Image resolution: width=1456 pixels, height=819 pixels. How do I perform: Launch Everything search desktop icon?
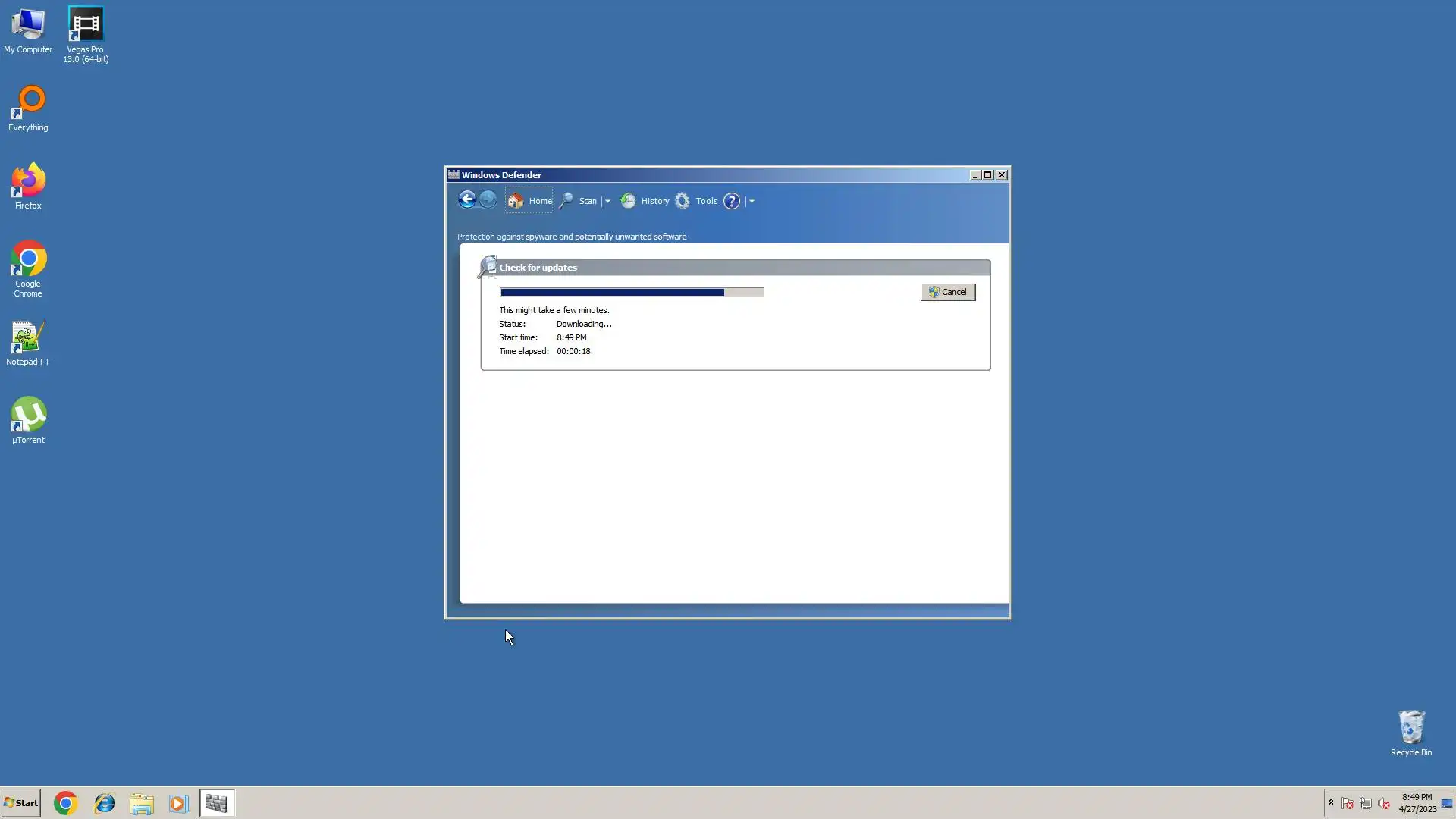29,108
